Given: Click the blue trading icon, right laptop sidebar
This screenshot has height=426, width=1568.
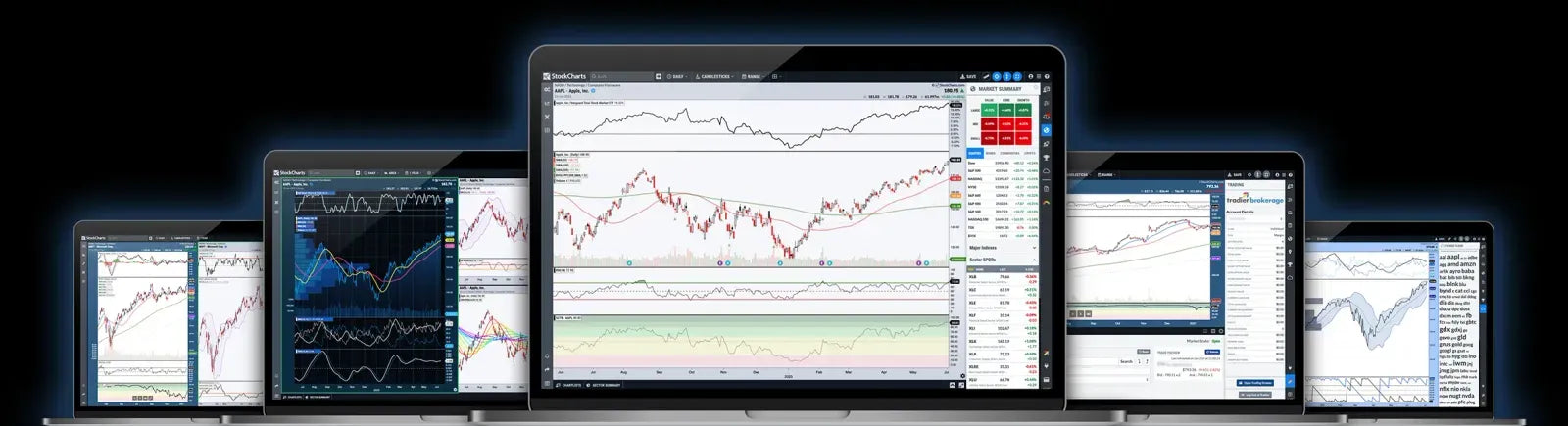Looking at the screenshot, I should (1291, 382).
